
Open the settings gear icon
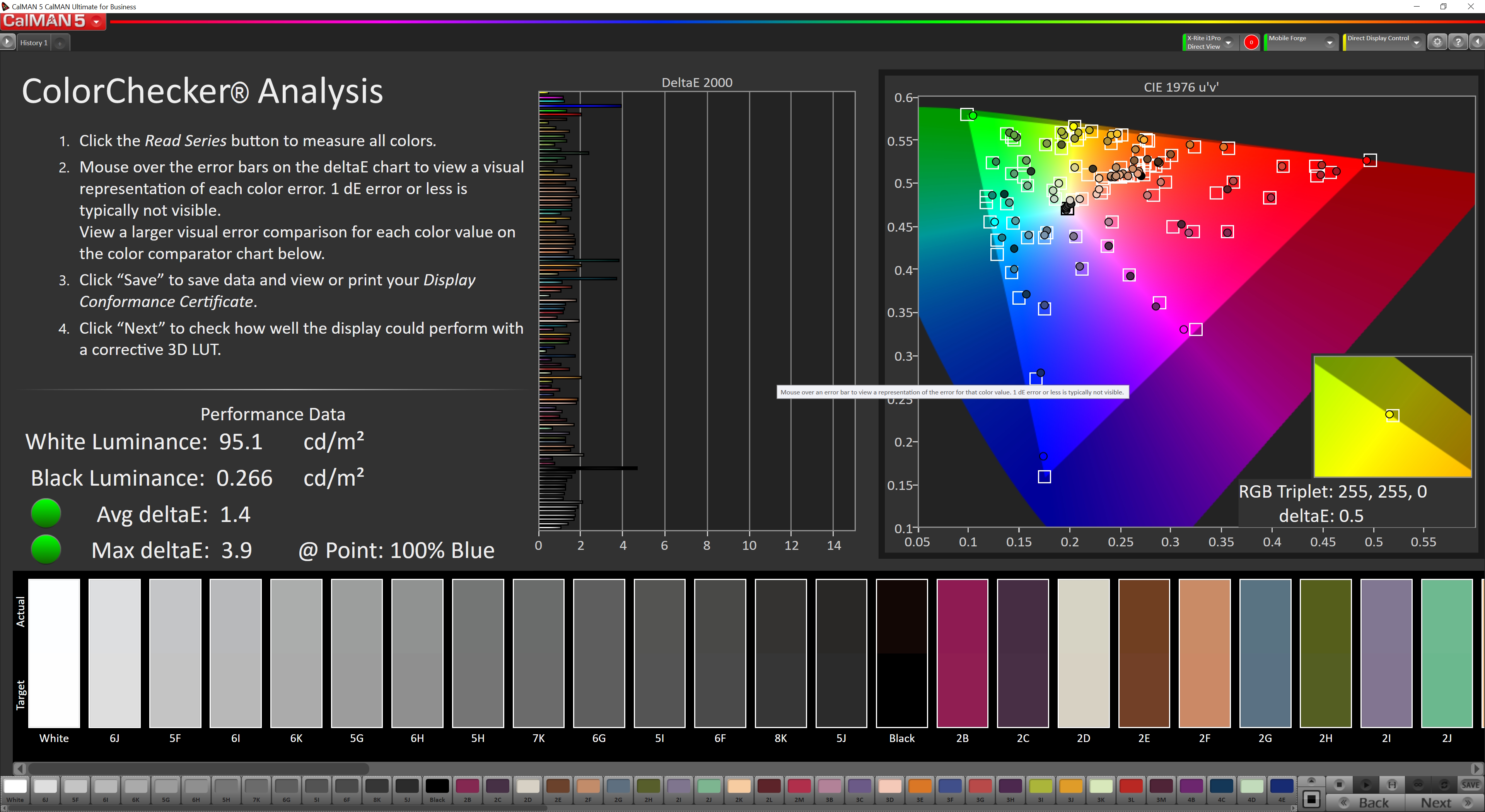[1437, 42]
